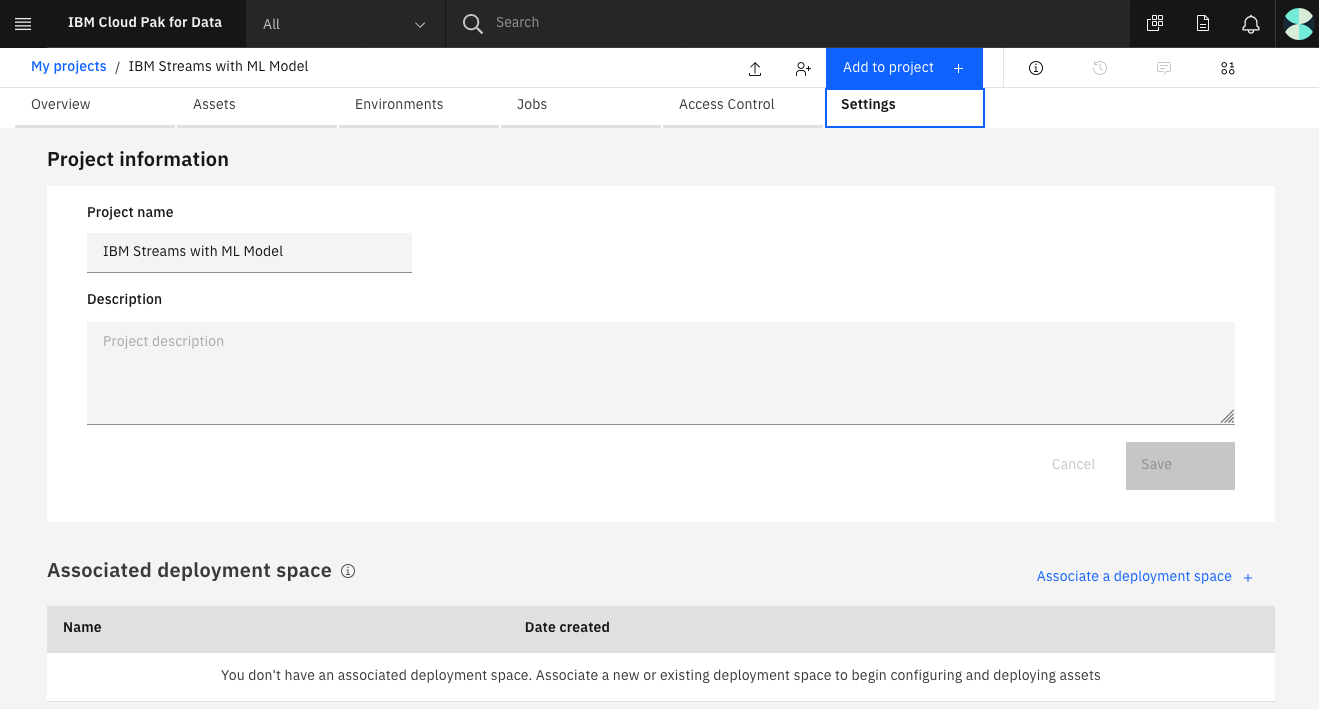Image resolution: width=1319 pixels, height=709 pixels.
Task: Click the Name column header
Action: point(82,627)
